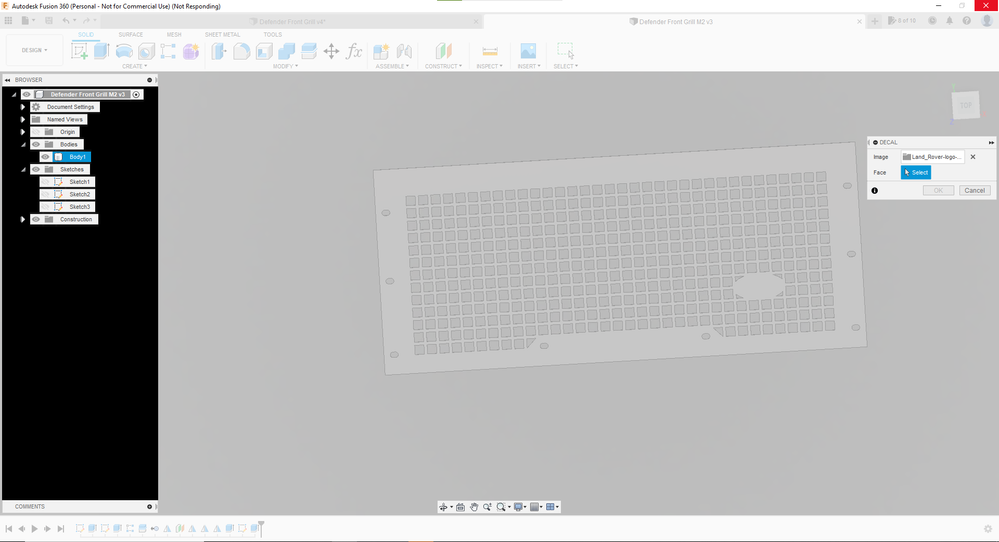Click the Face Select button
The image size is (999, 542).
(x=916, y=173)
